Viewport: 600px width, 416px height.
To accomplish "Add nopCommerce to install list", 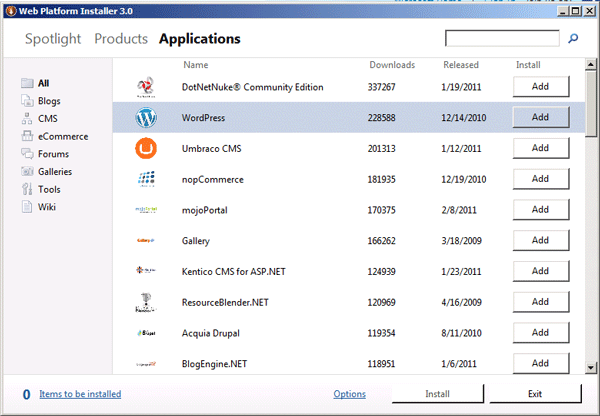I will (541, 179).
